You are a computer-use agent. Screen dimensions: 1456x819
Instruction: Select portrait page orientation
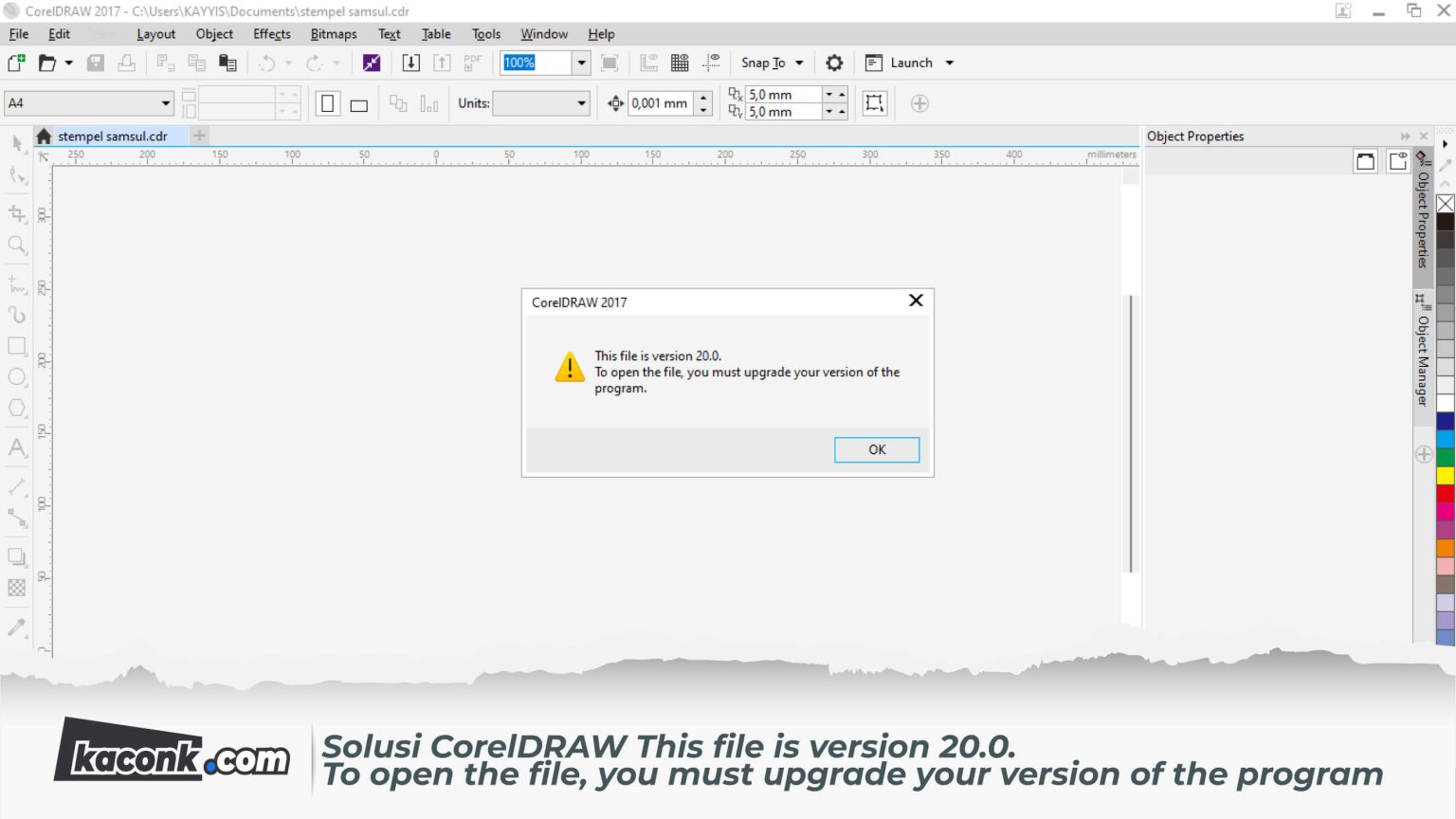pos(327,103)
